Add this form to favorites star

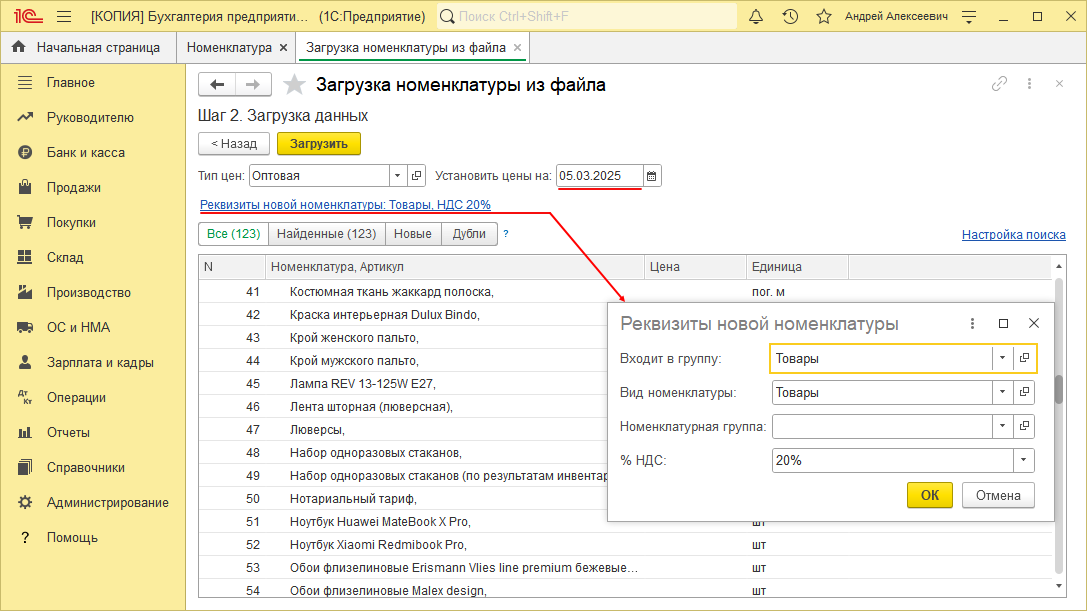point(294,85)
